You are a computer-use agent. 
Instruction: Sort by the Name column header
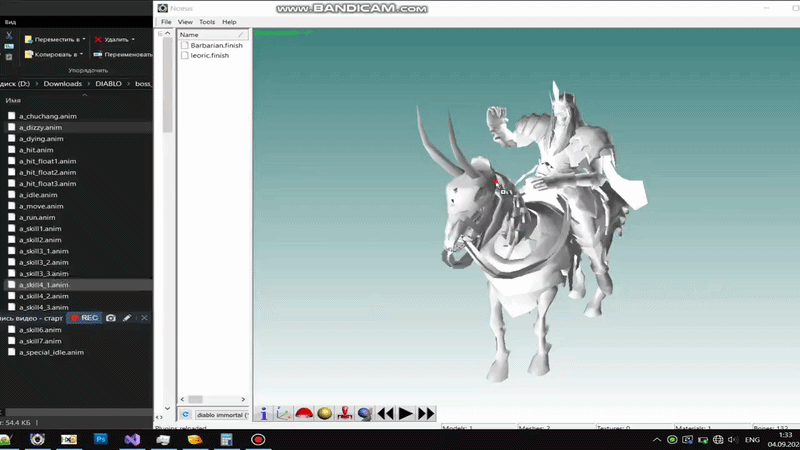[x=213, y=35]
